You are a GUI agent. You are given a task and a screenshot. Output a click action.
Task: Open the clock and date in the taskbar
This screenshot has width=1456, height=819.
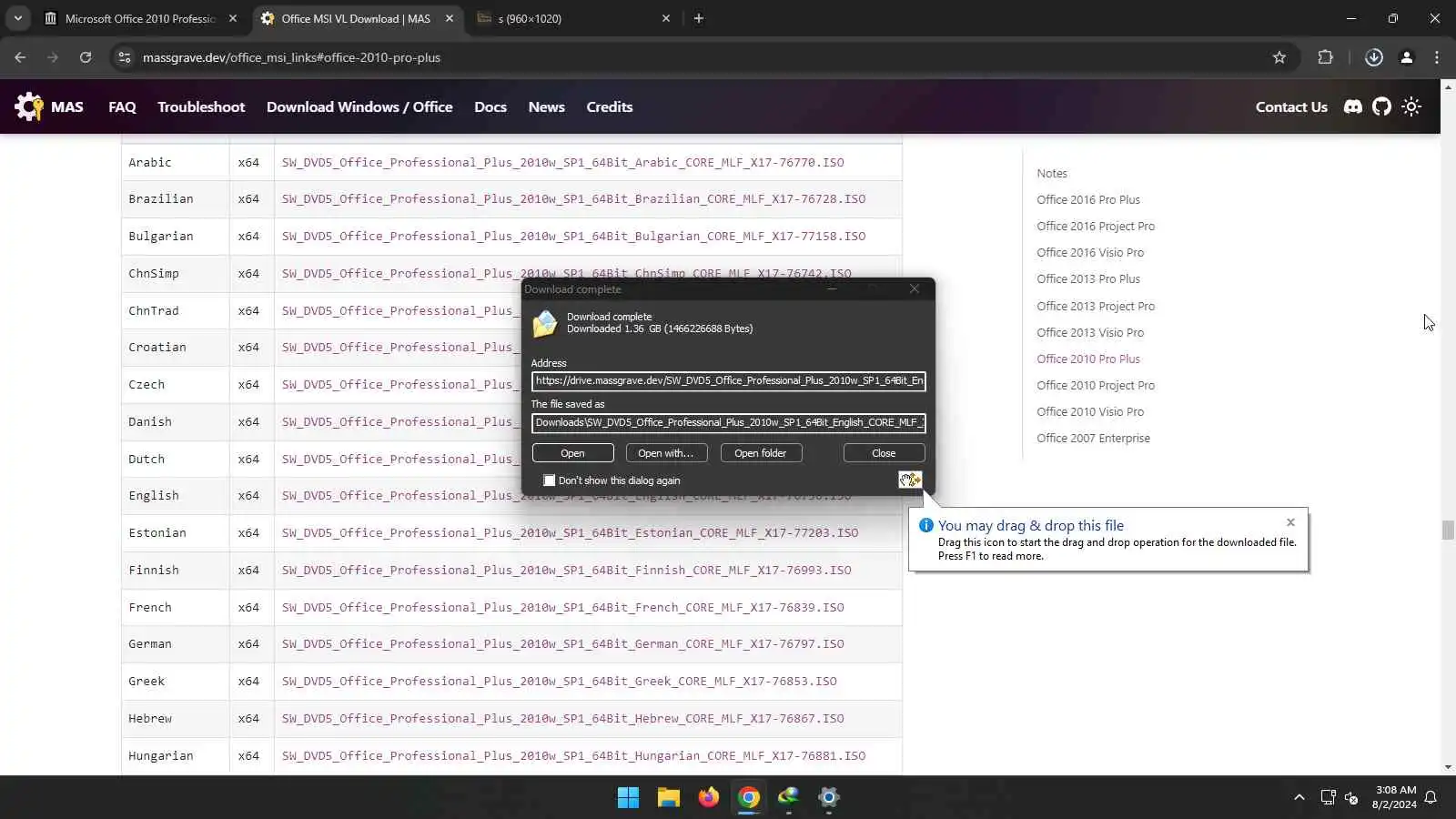1394,798
